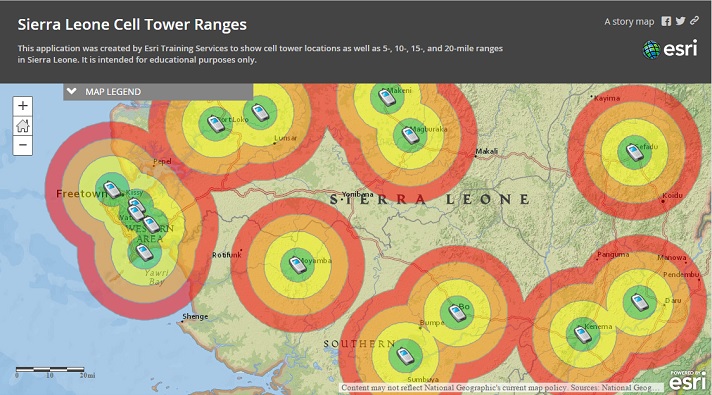The height and width of the screenshot is (395, 712).
Task: Select the cell tower icon at Freetown
Action: point(112,189)
